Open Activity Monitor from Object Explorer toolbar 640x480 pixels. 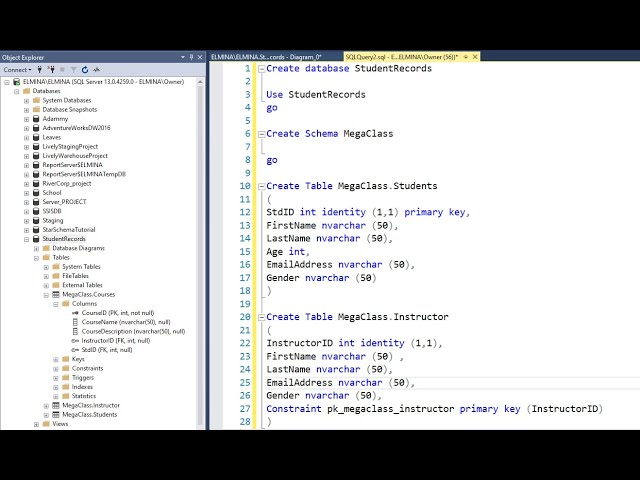pyautogui.click(x=96, y=70)
